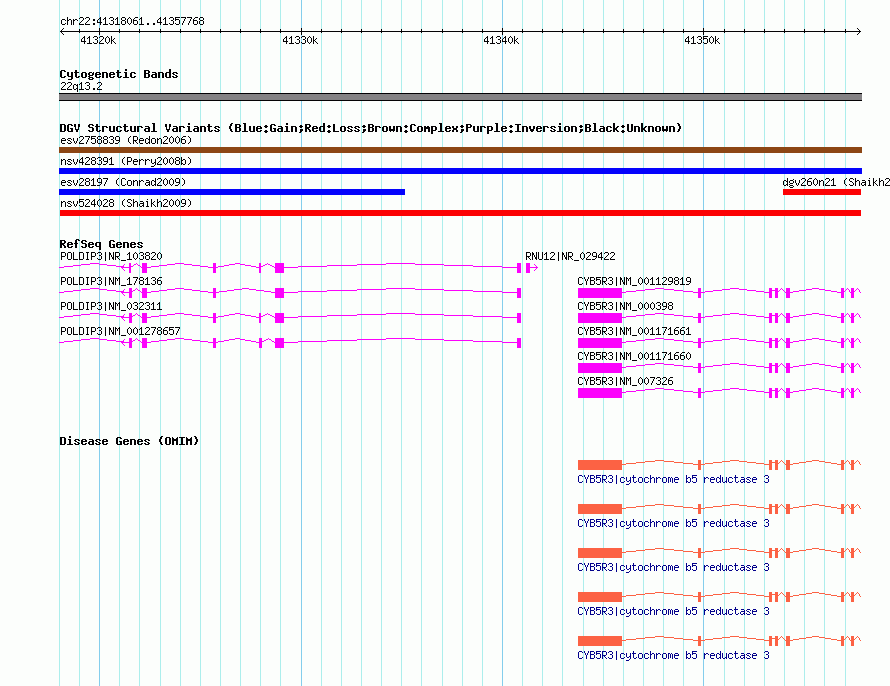Select the DGV Structural Variants track title
This screenshot has width=890, height=686.
click(371, 128)
